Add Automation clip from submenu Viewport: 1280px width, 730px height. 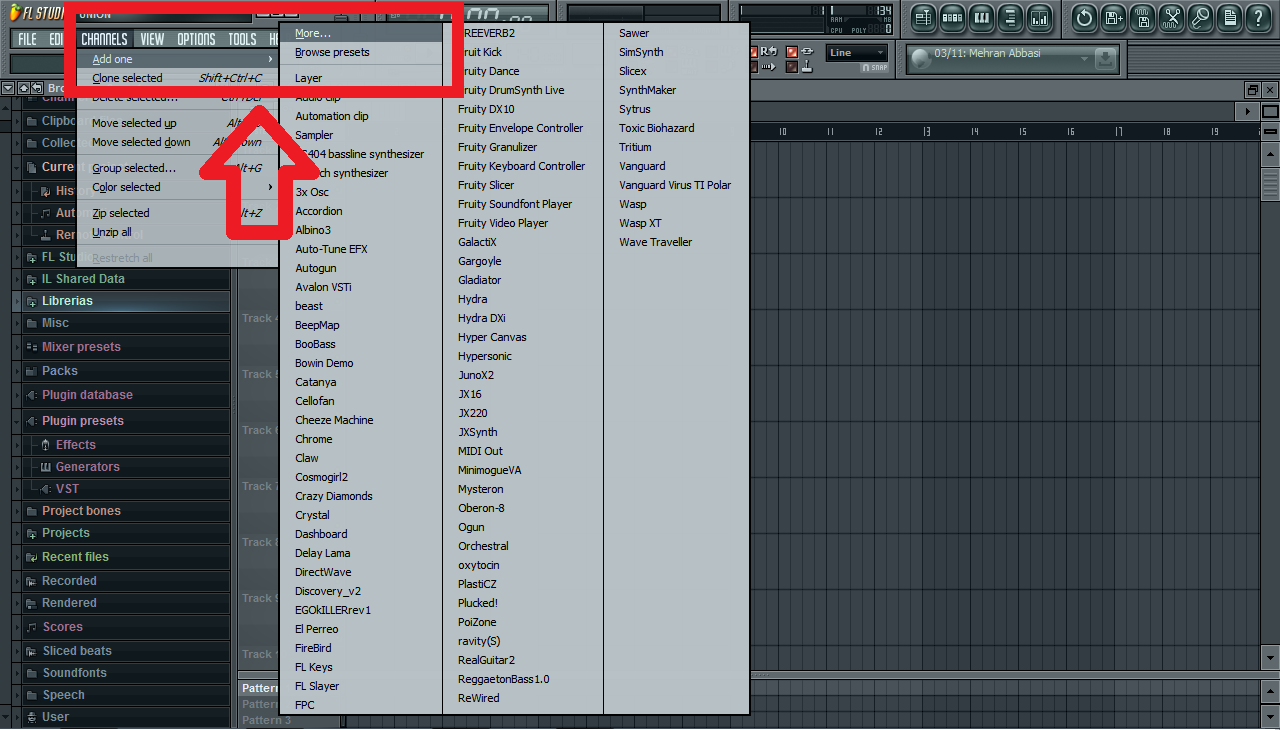tap(361, 116)
